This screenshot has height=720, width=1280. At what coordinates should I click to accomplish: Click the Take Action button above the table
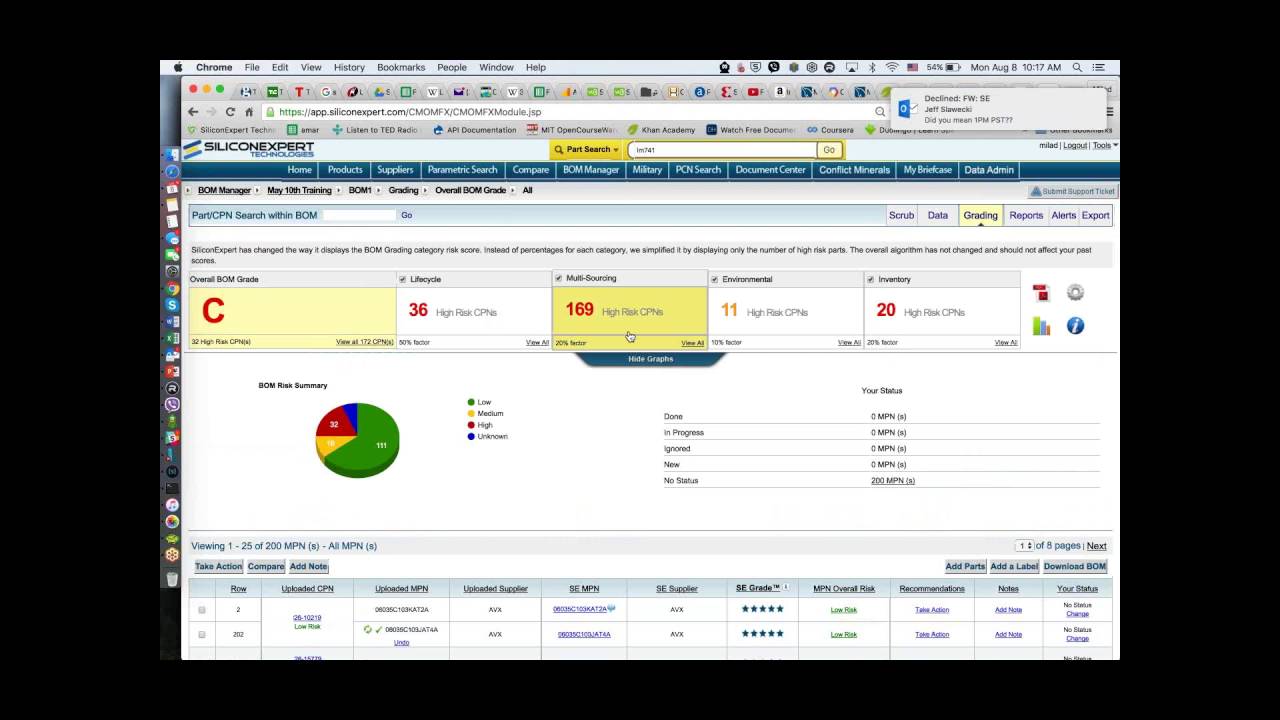pyautogui.click(x=219, y=566)
